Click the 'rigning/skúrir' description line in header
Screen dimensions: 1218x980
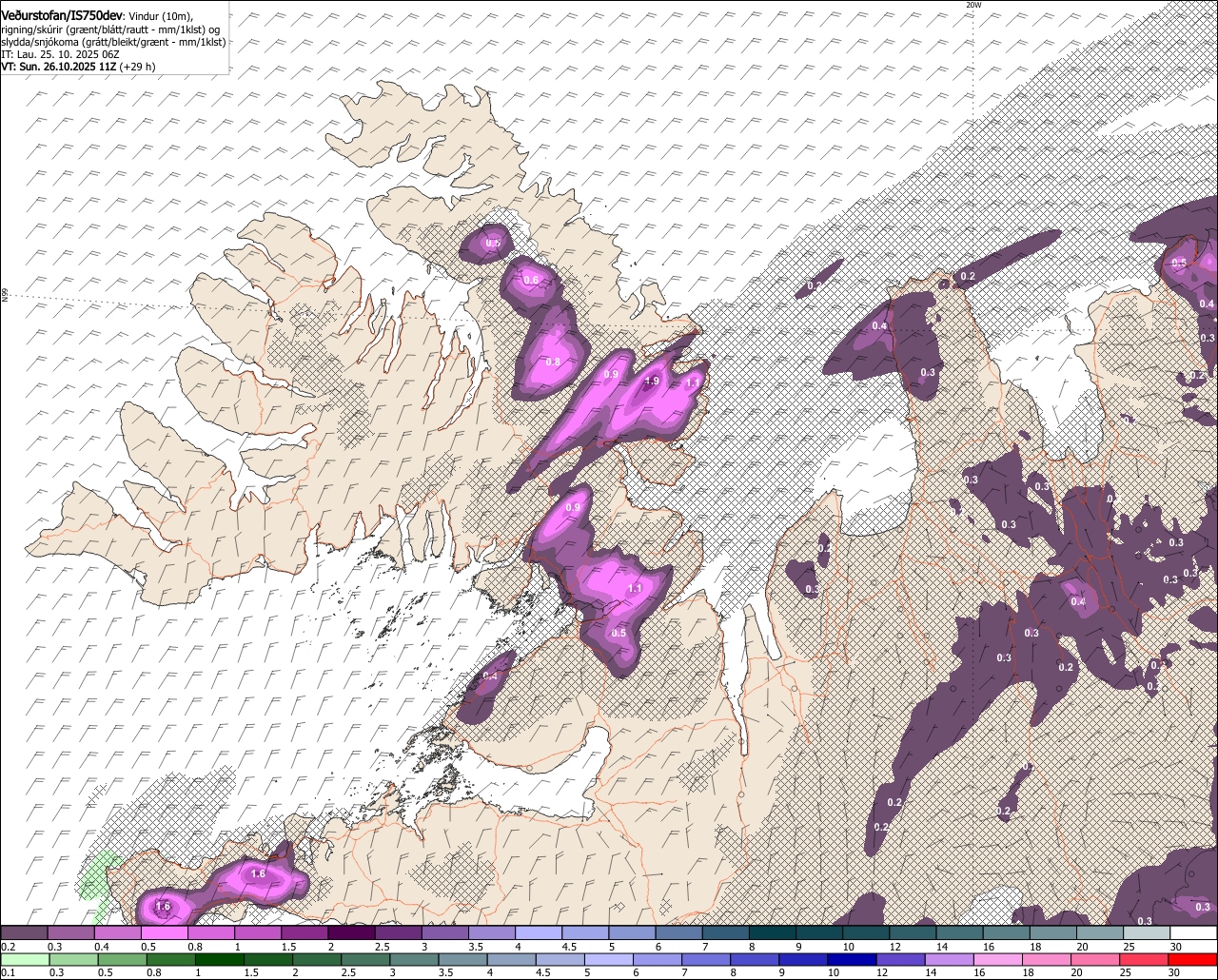[112, 29]
